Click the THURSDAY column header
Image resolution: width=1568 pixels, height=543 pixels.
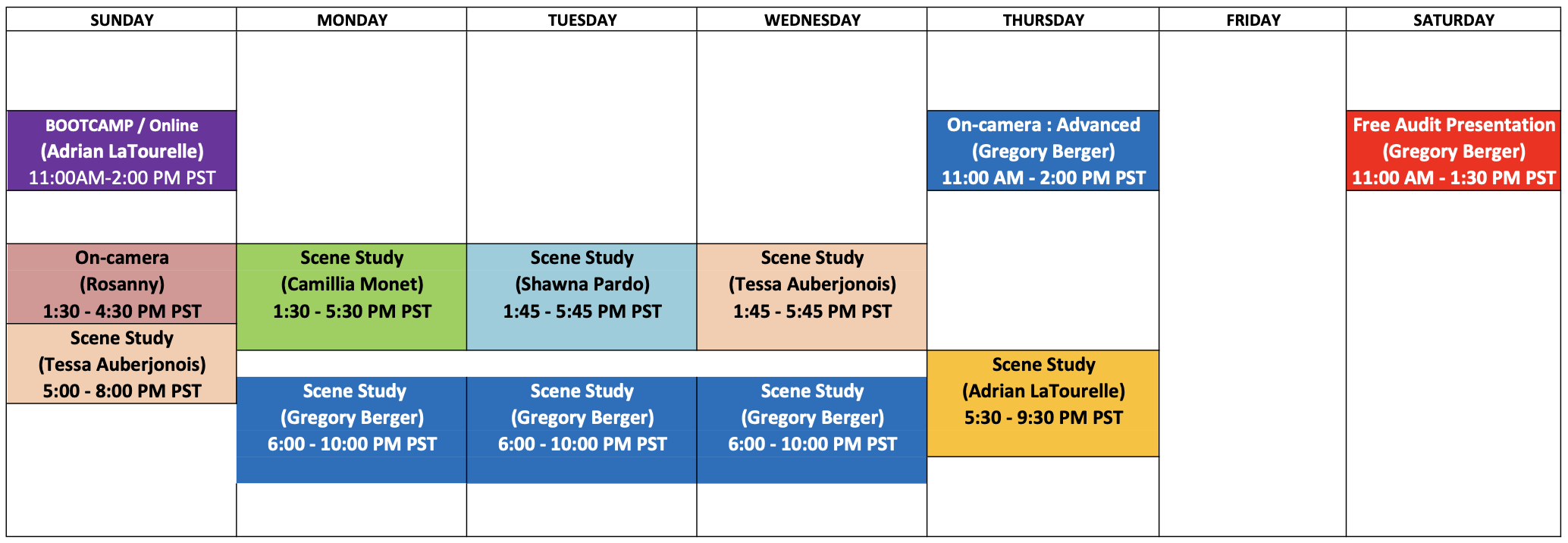click(x=1043, y=20)
